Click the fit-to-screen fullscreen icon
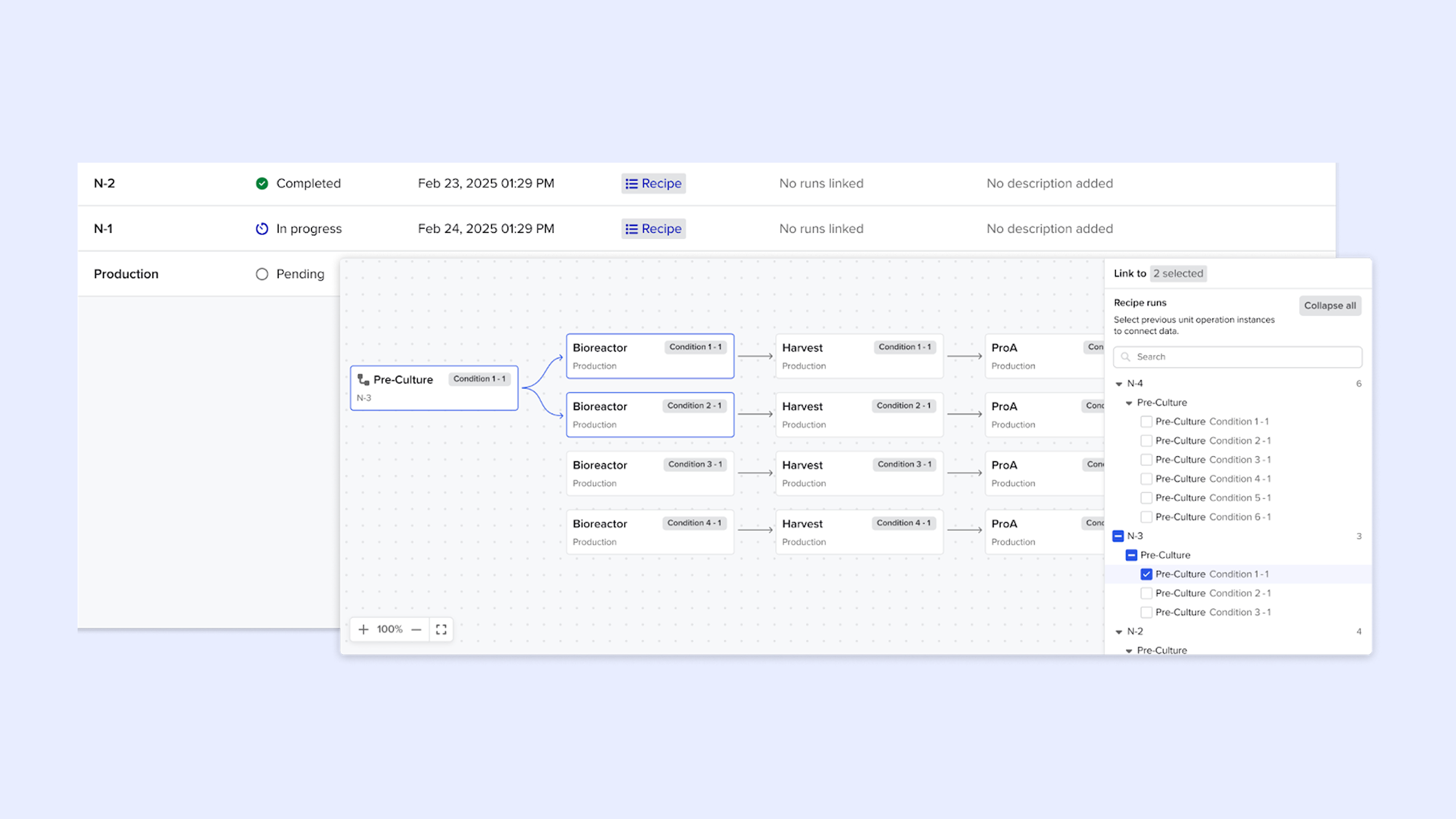1456x819 pixels. click(441, 629)
